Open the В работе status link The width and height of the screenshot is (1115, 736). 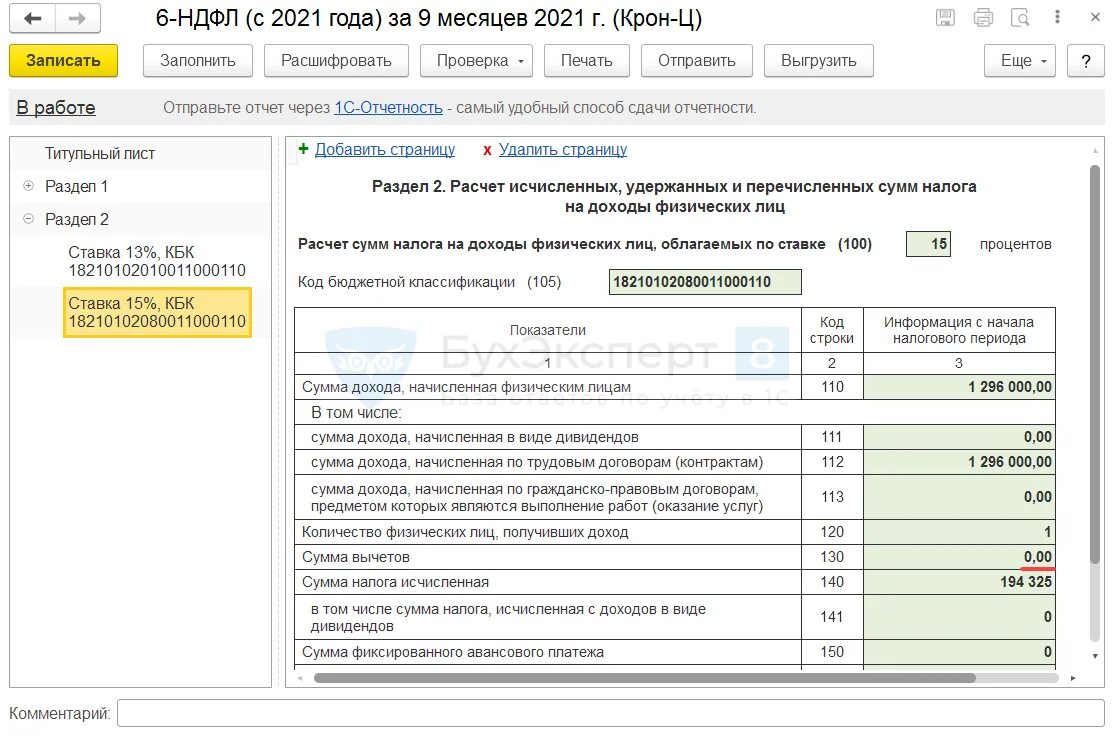point(55,107)
